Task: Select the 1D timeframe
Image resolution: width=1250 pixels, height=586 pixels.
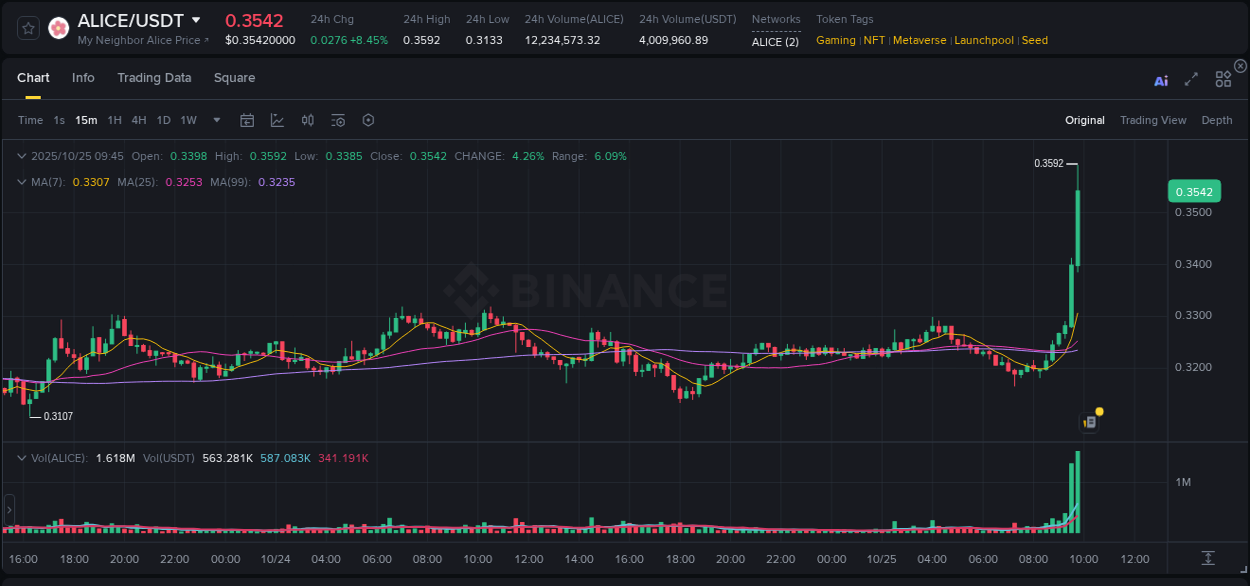Action: click(163, 120)
